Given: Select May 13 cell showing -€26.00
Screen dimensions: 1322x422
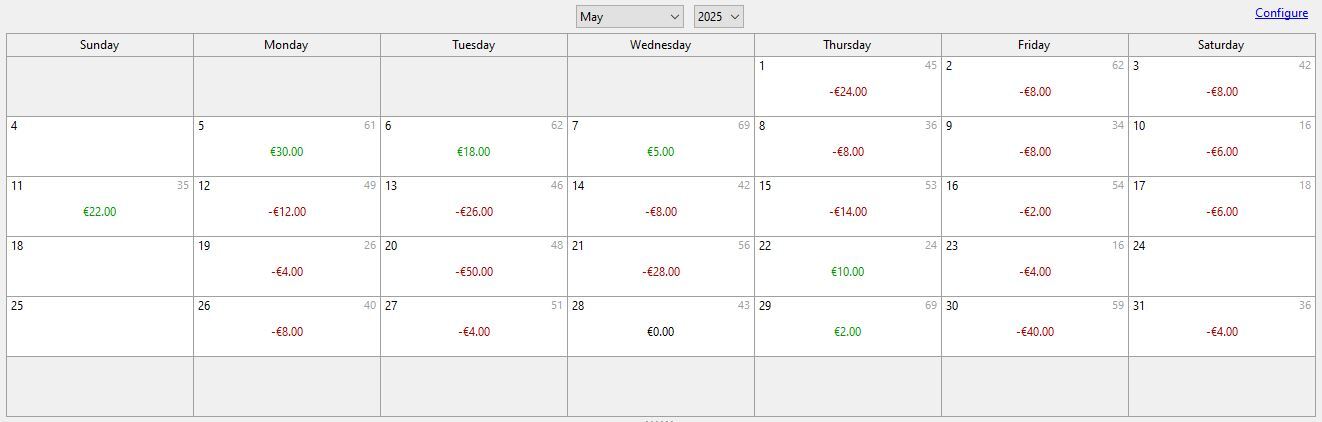Looking at the screenshot, I should pyautogui.click(x=474, y=206).
